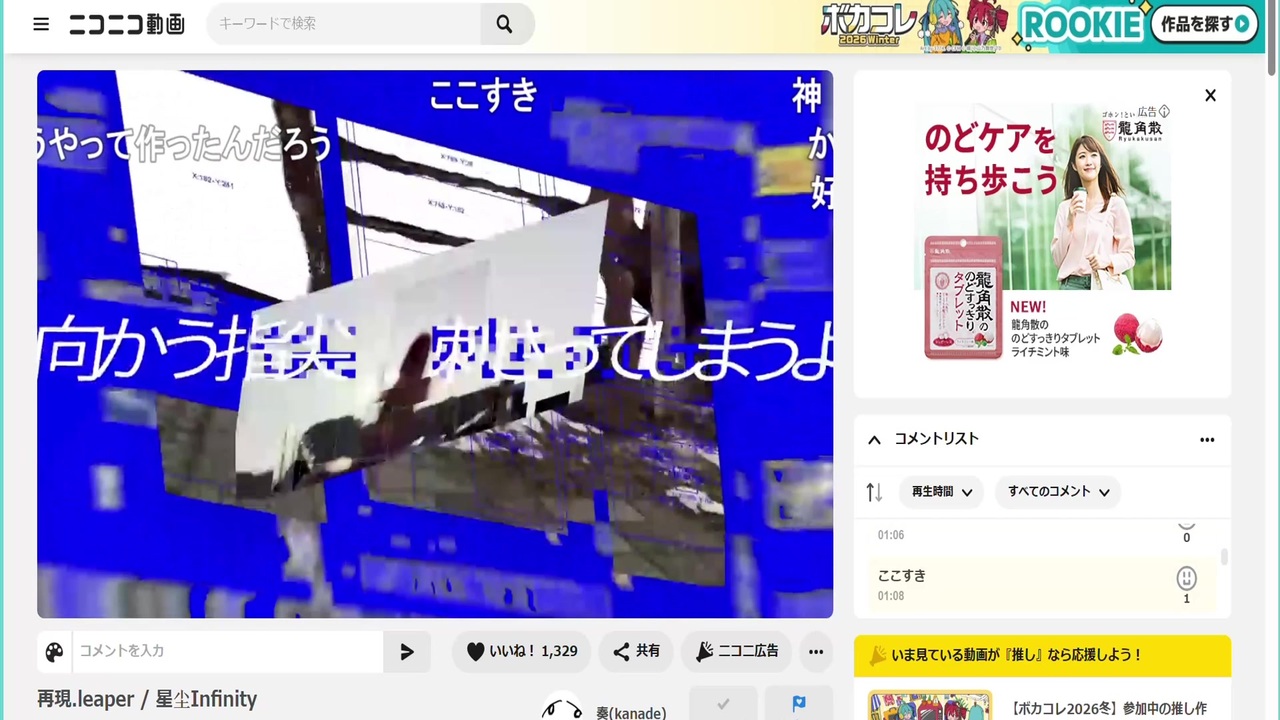Collapse the コメントリスト panel
This screenshot has width=1280, height=720.
coord(874,439)
